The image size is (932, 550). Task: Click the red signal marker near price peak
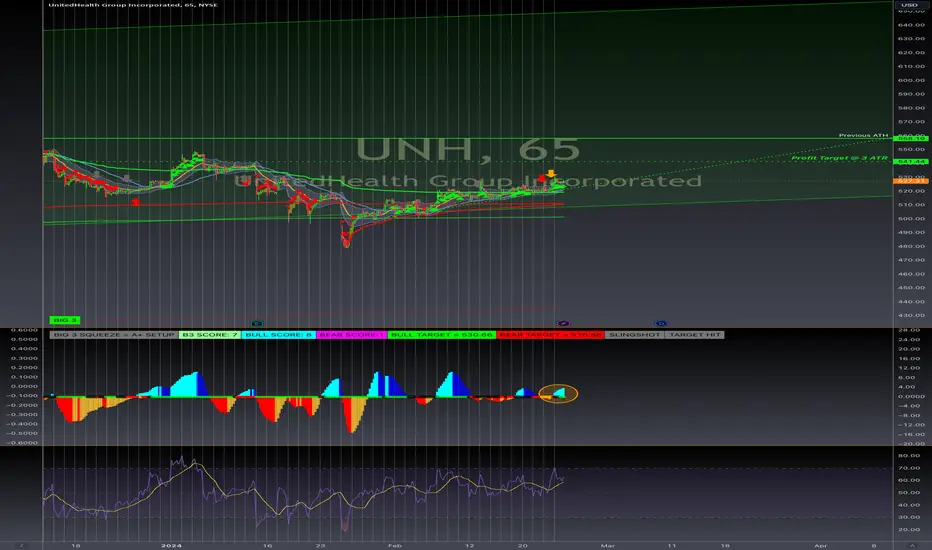click(541, 178)
